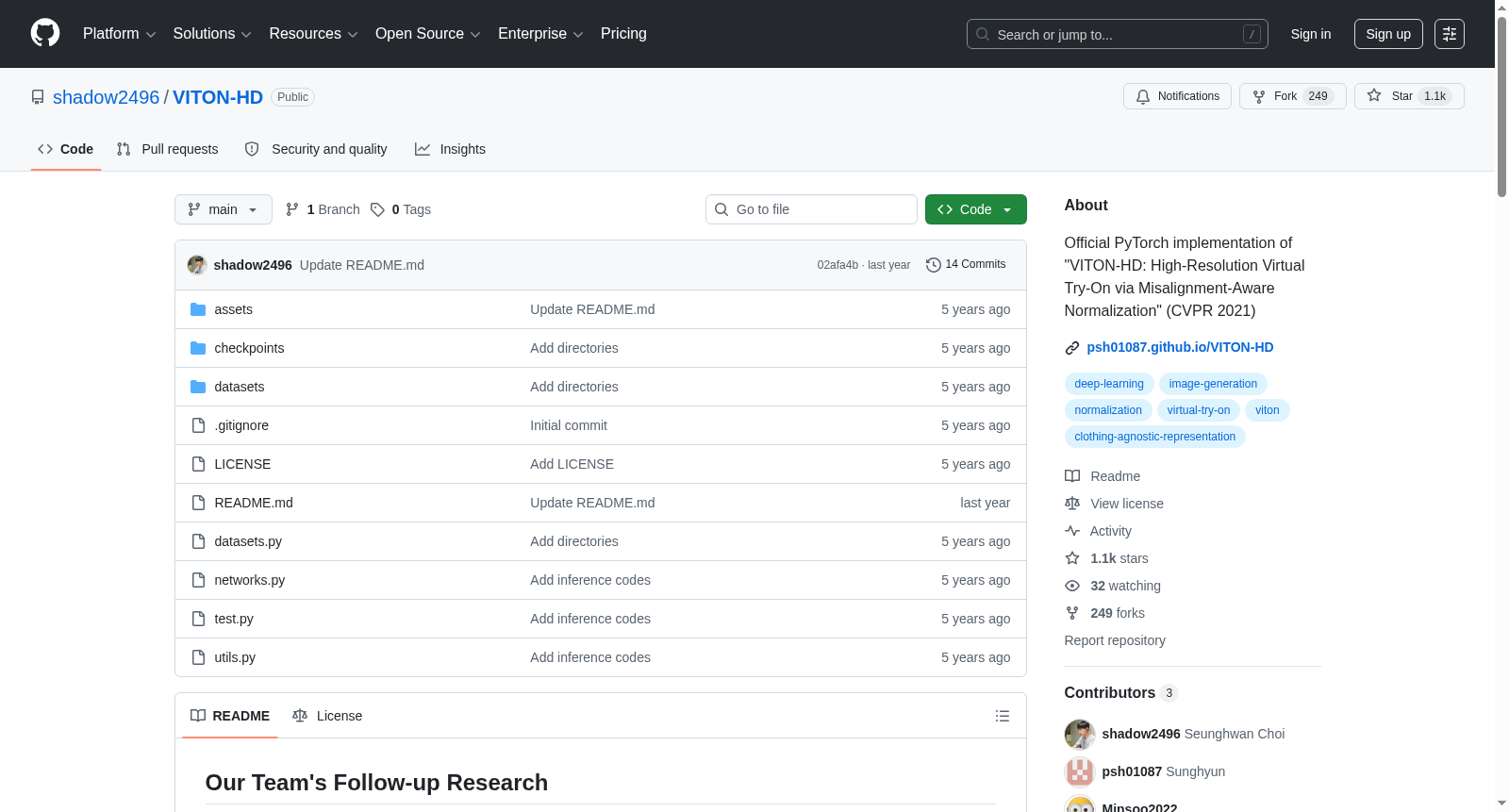Click the Sign in link
This screenshot has height=812, width=1509.
pos(1311,34)
